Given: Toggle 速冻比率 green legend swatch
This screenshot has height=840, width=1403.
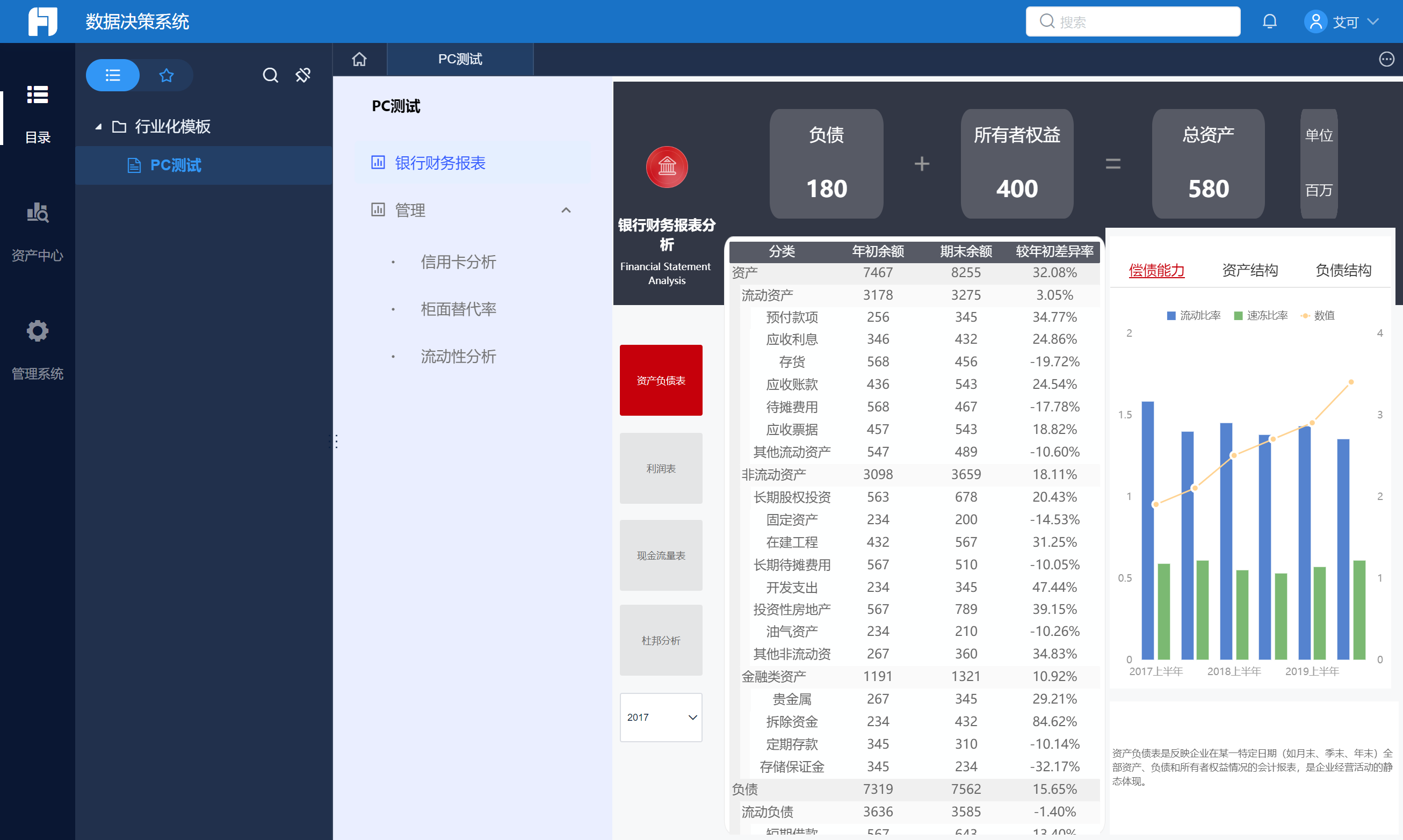Looking at the screenshot, I should (1238, 315).
